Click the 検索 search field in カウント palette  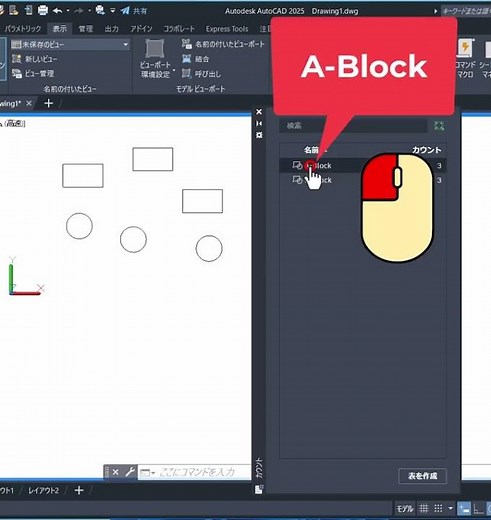353,126
